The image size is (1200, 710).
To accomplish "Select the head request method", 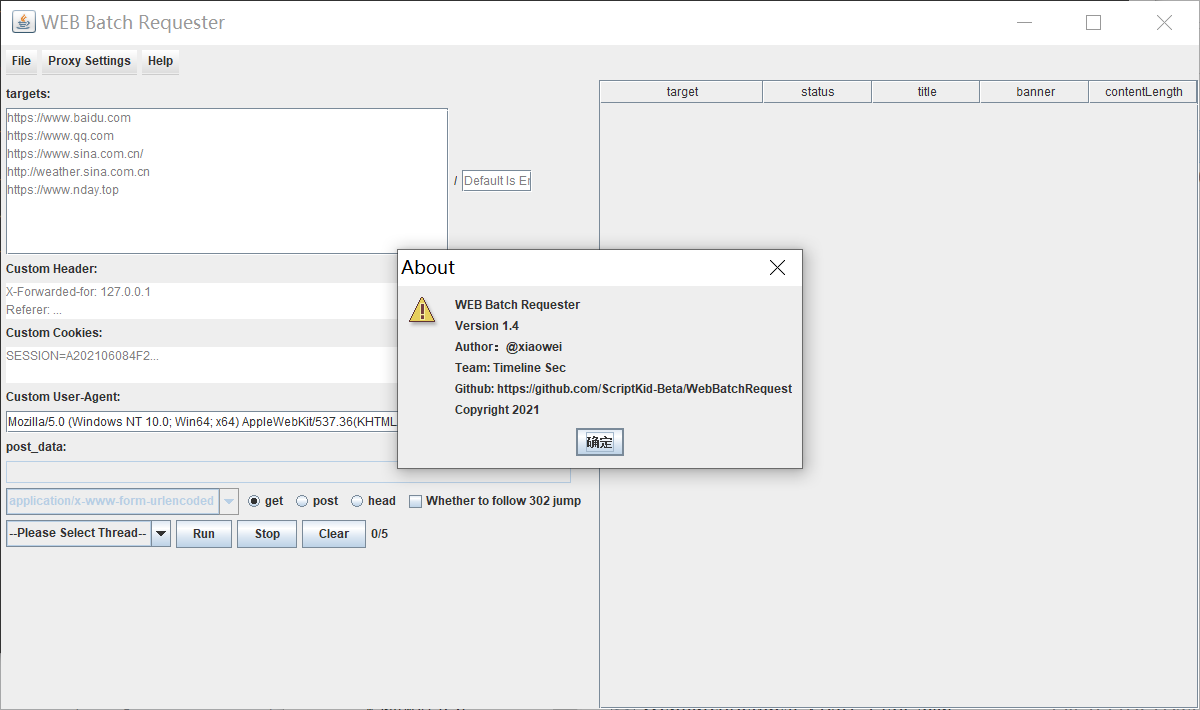I will (x=356, y=501).
